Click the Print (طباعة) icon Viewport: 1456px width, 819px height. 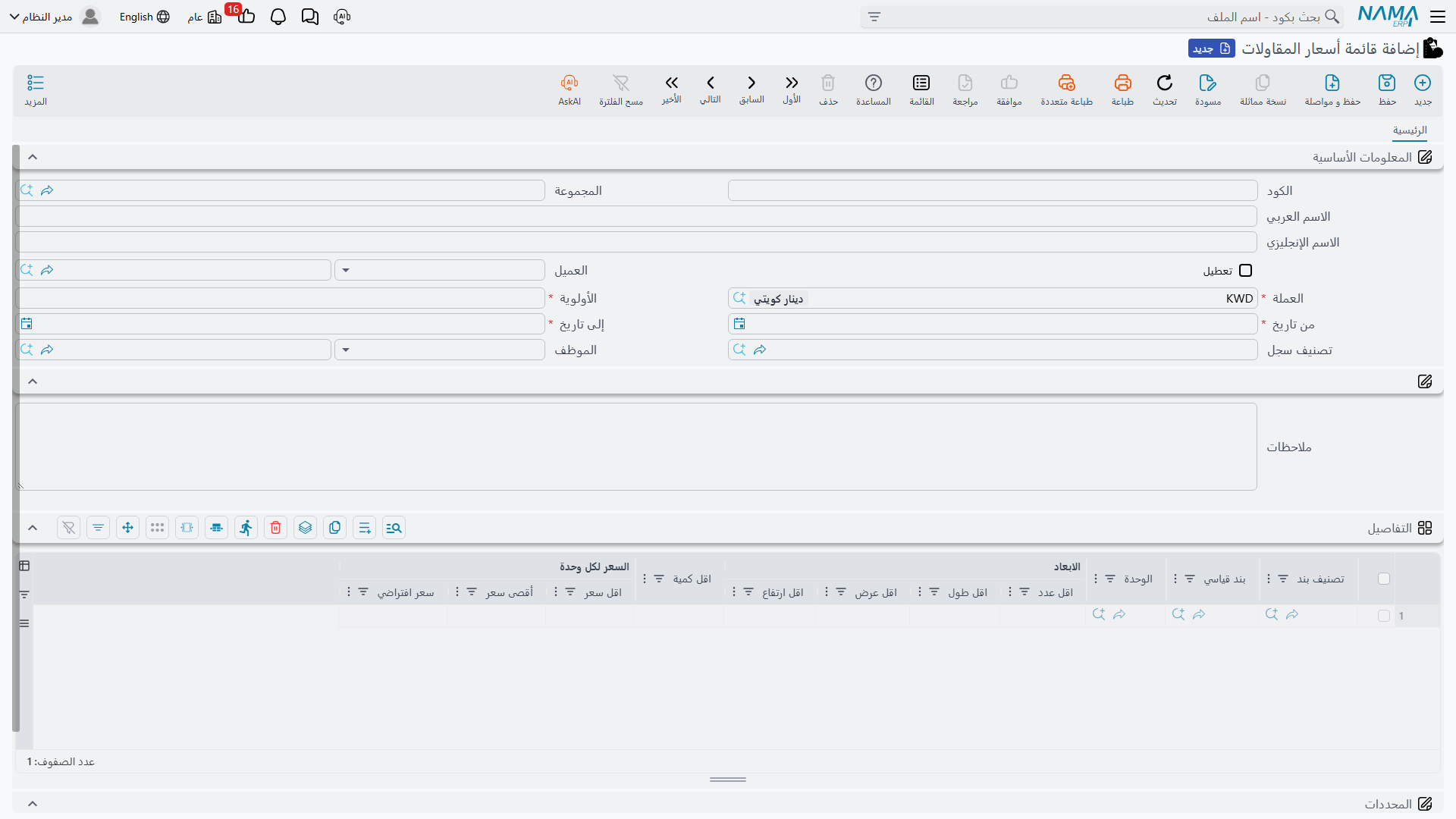click(1122, 83)
